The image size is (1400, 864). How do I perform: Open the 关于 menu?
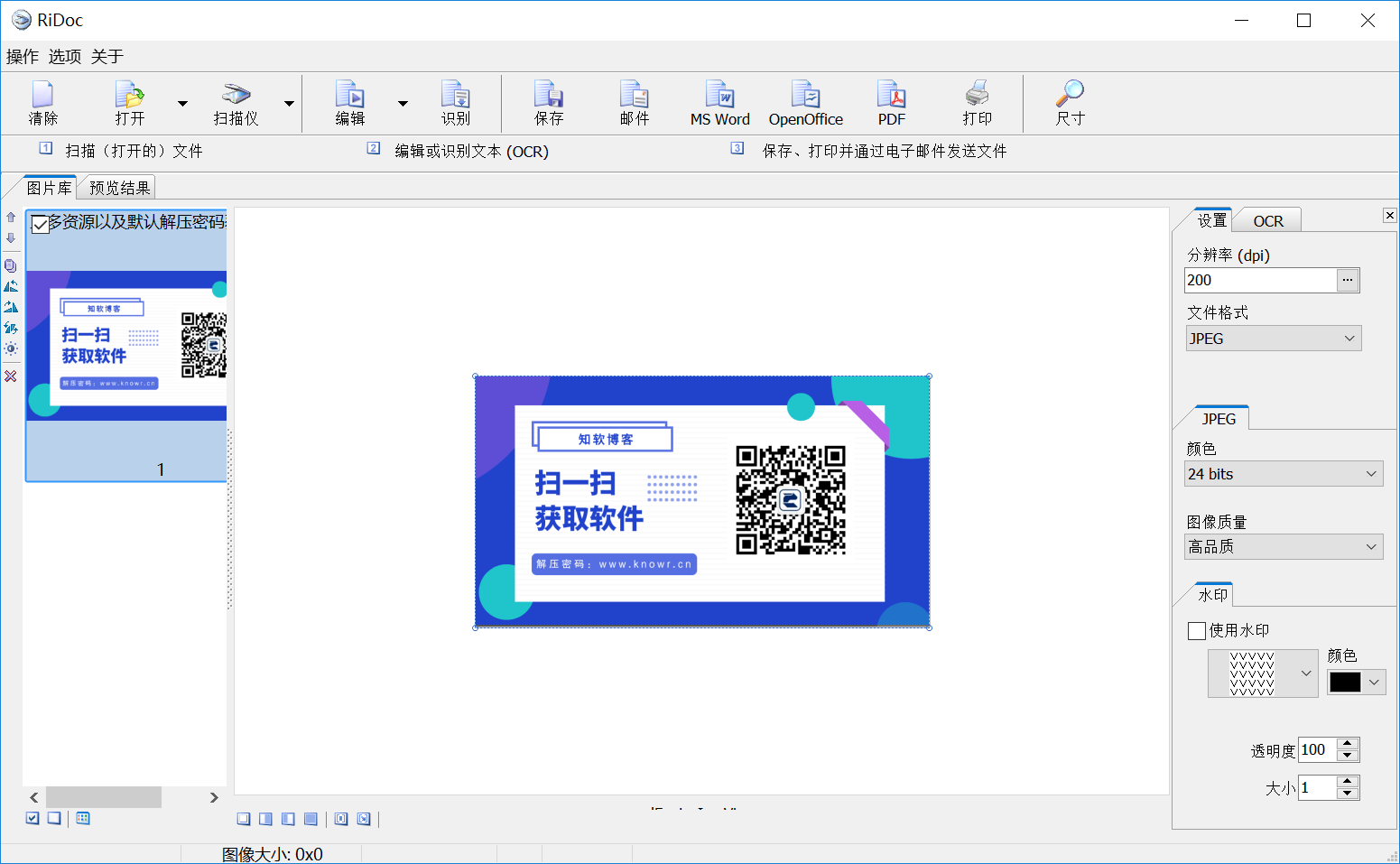[107, 57]
